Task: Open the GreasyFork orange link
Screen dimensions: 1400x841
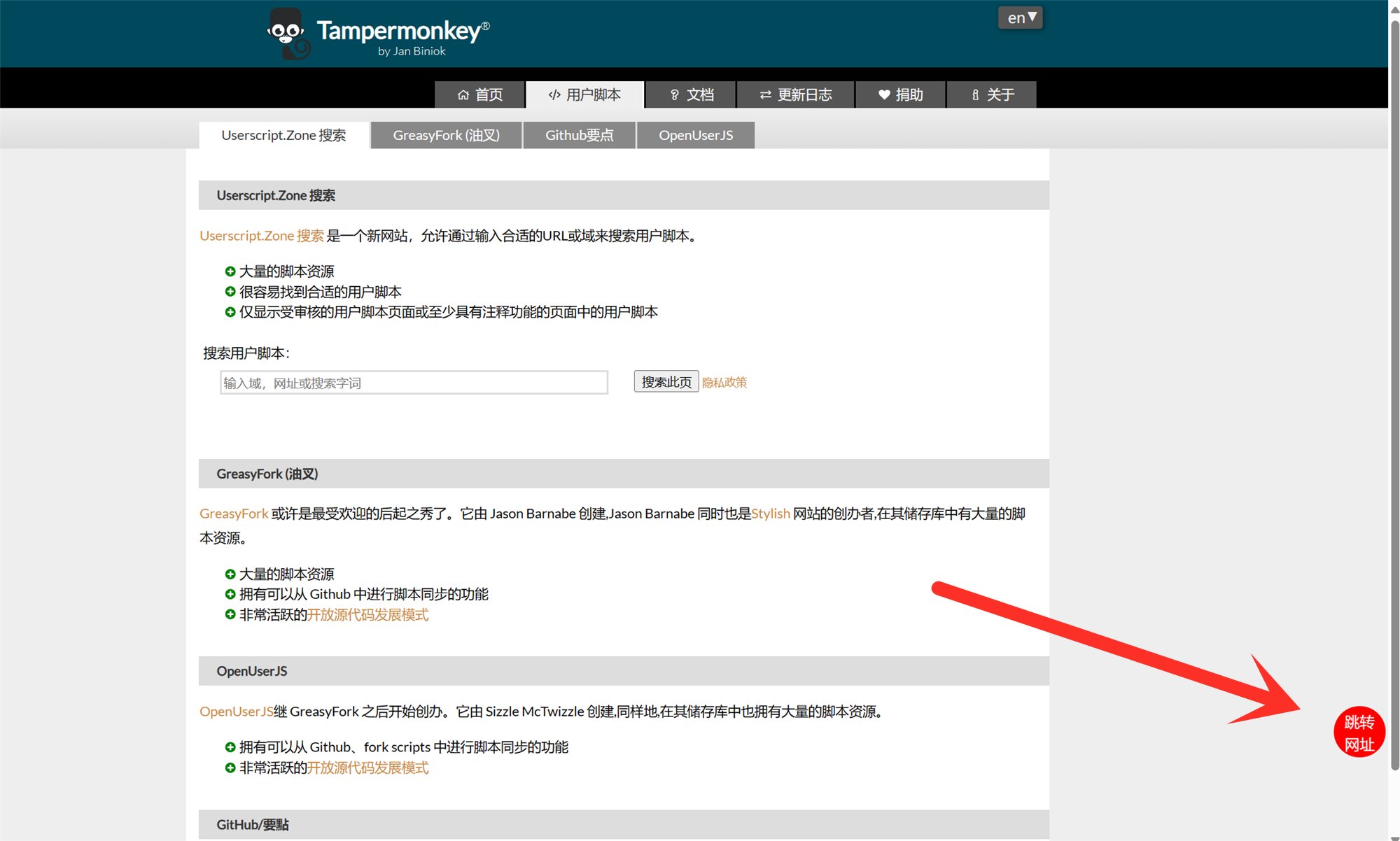Action: (x=234, y=514)
